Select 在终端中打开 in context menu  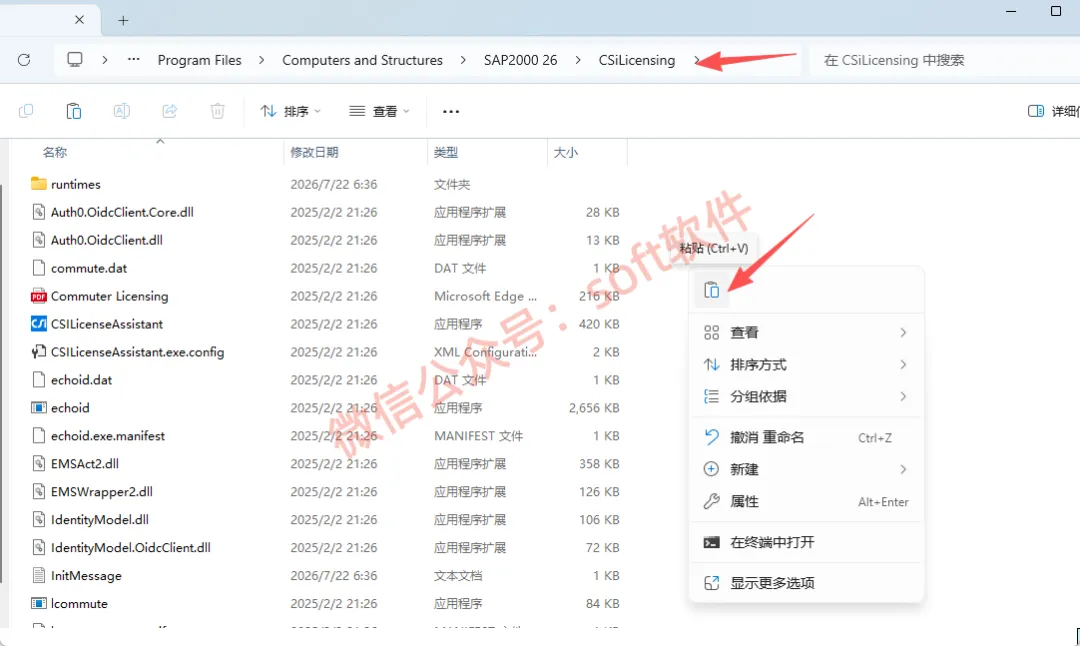(806, 542)
